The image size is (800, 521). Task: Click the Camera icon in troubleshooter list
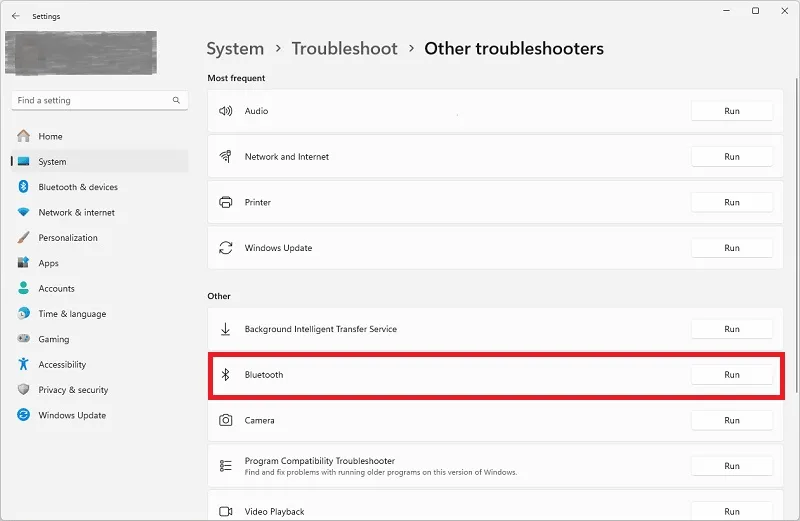(x=226, y=420)
